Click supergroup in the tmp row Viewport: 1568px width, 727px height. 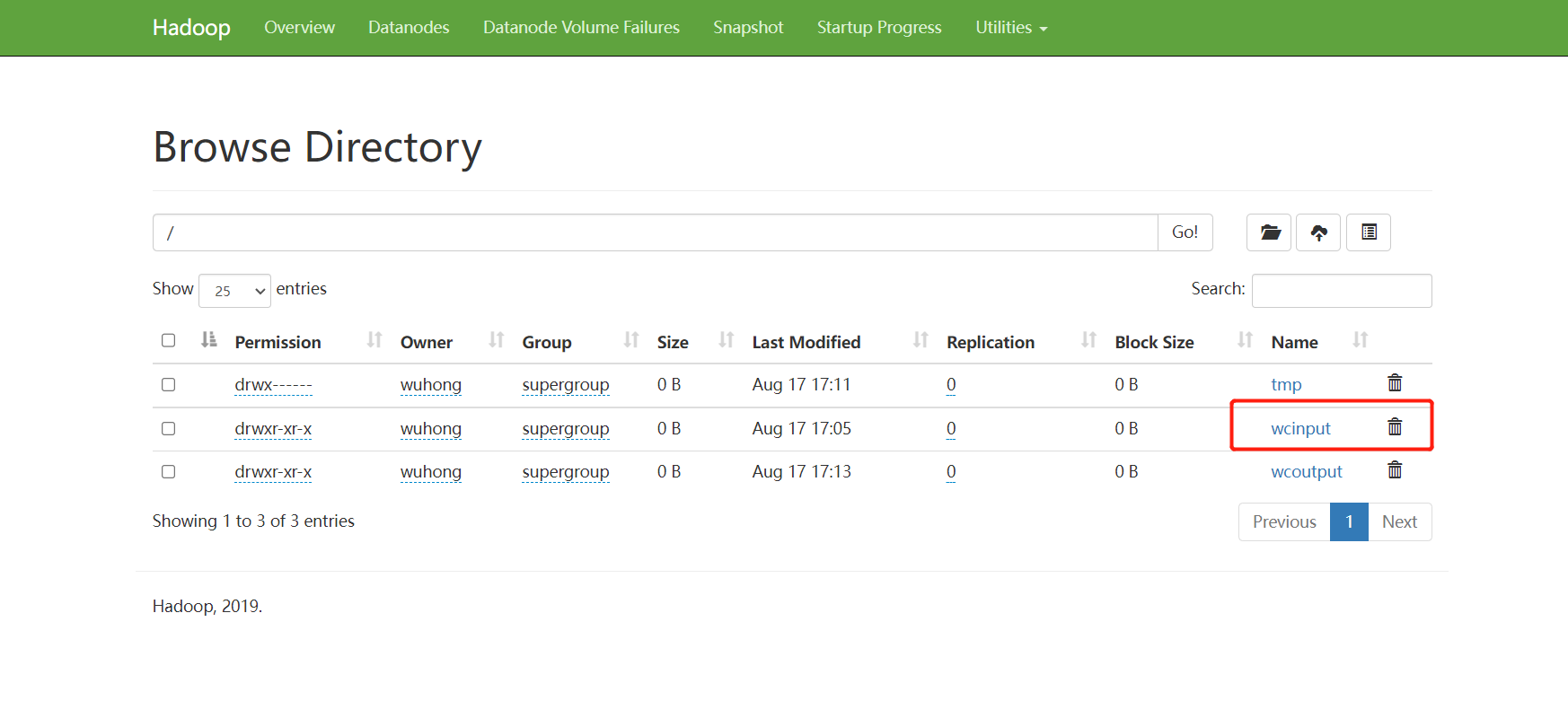[566, 384]
